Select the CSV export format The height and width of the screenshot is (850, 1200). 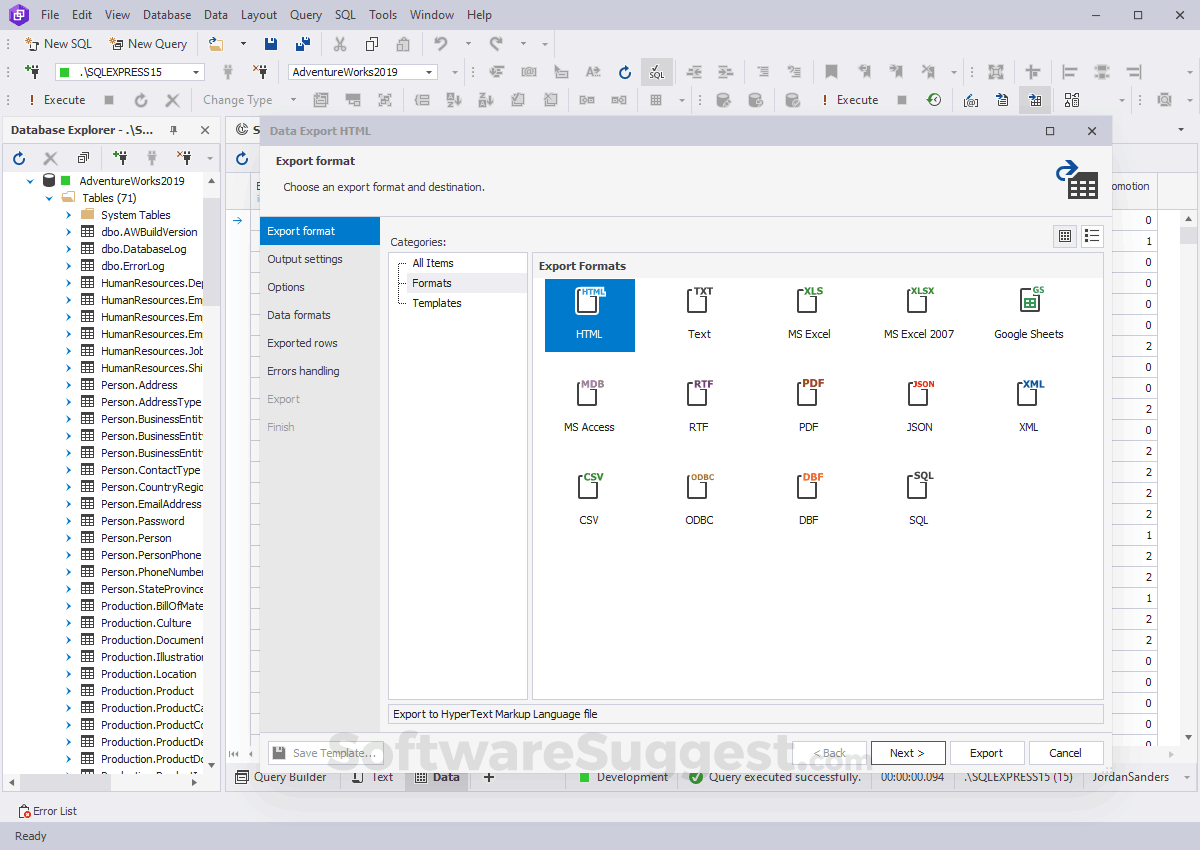(x=589, y=497)
